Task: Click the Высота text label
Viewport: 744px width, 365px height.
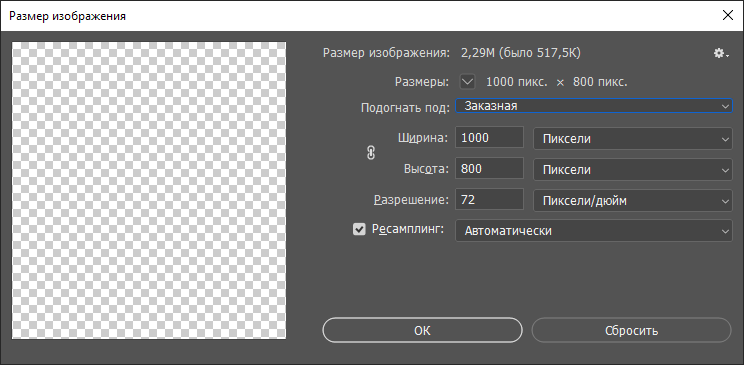Action: coord(426,169)
